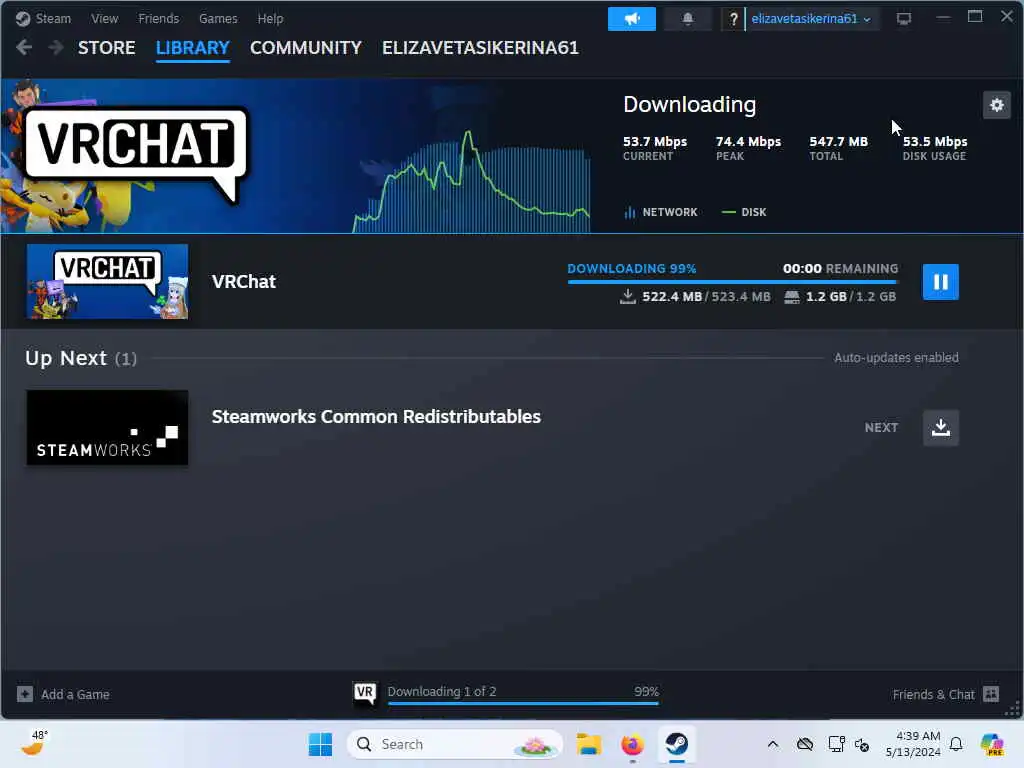Click the 74.4 Mbps PEAK speed value
Viewport: 1024px width, 768px height.
[x=748, y=142]
